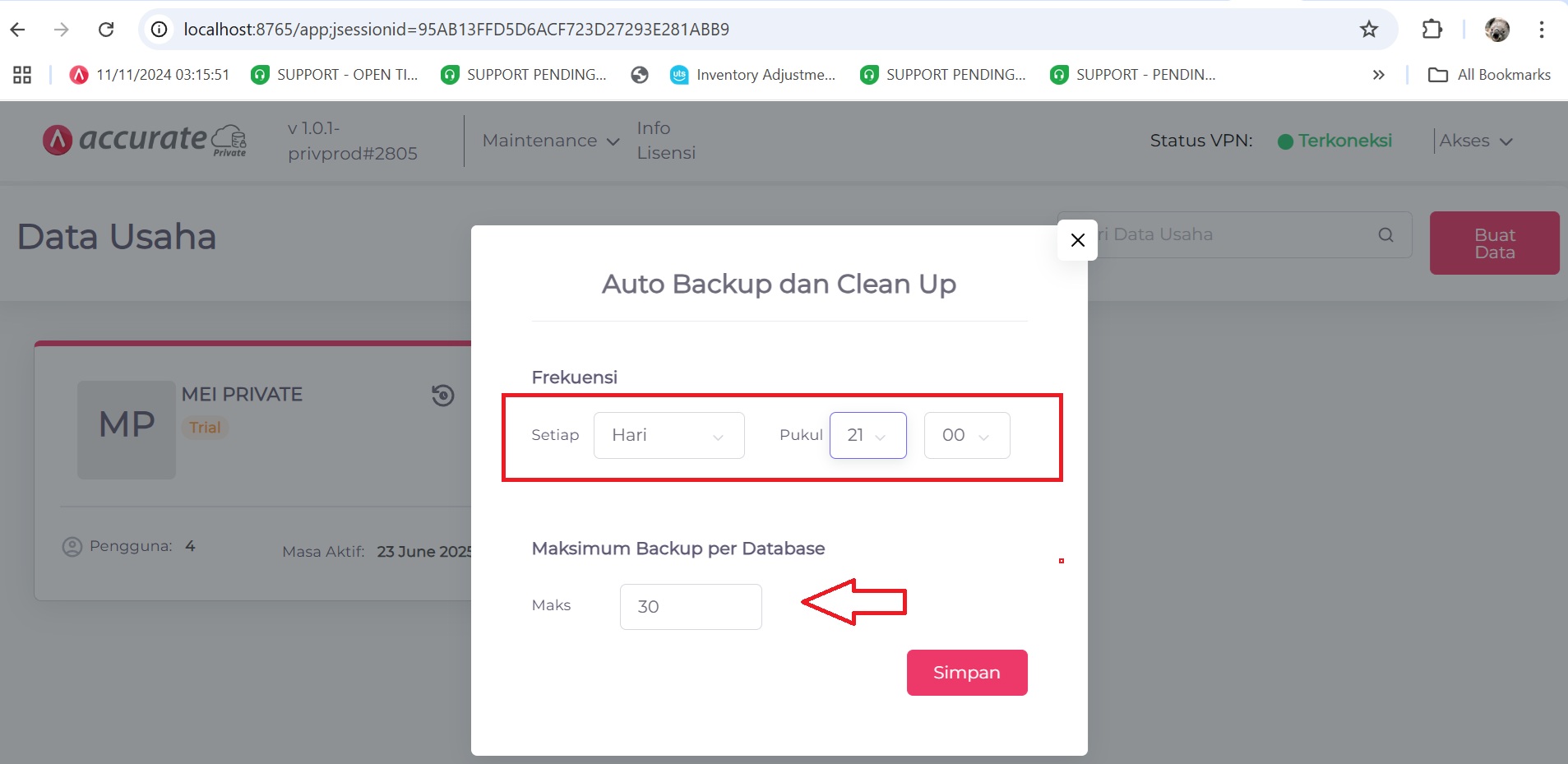Open the minute dropdown showing 00
The width and height of the screenshot is (1568, 764).
pyautogui.click(x=966, y=435)
